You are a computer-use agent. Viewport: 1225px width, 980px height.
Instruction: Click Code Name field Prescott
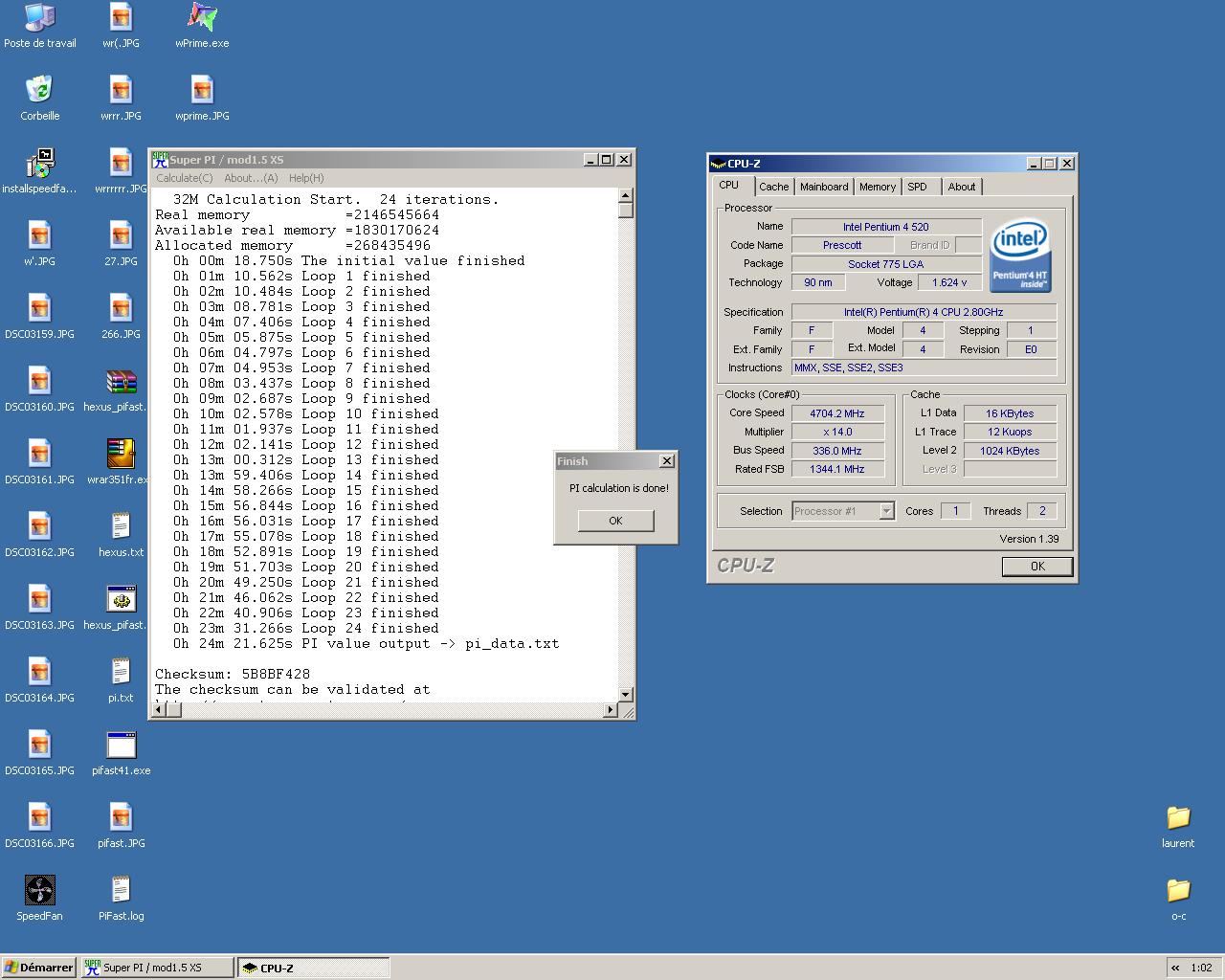point(842,245)
